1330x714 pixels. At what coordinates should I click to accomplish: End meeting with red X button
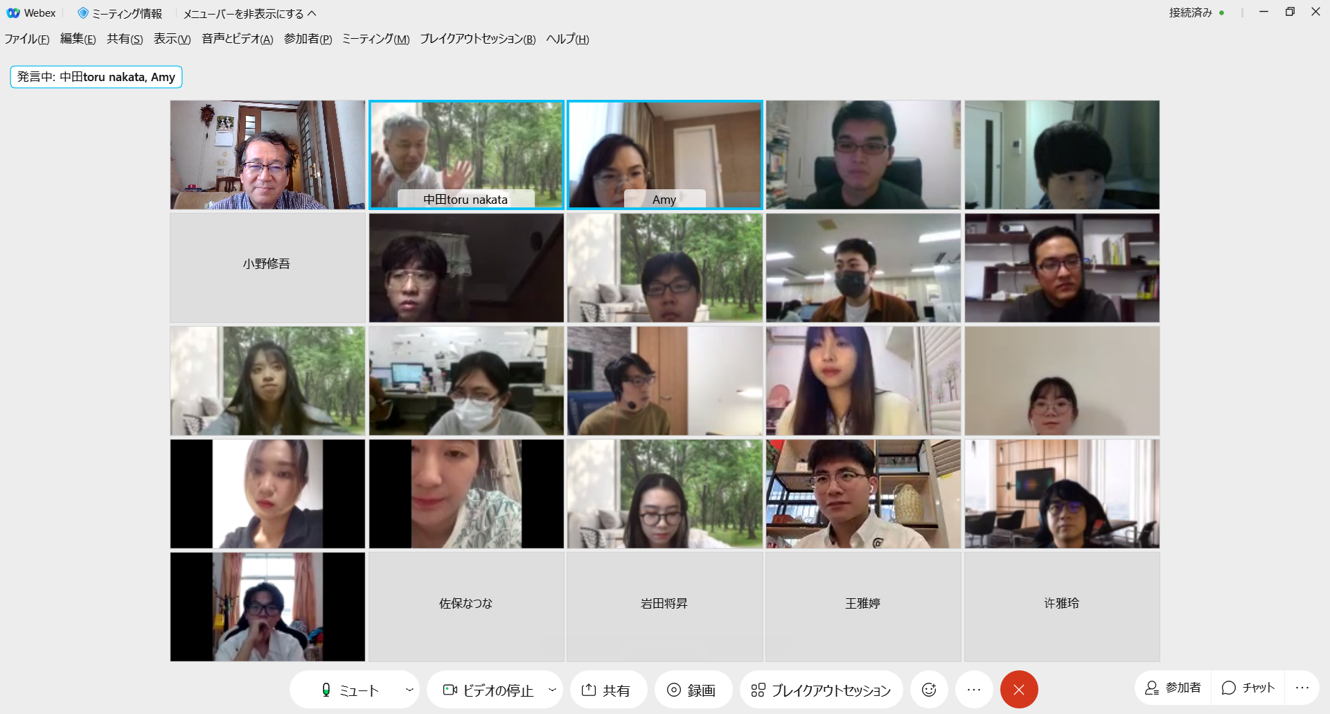pos(1019,690)
